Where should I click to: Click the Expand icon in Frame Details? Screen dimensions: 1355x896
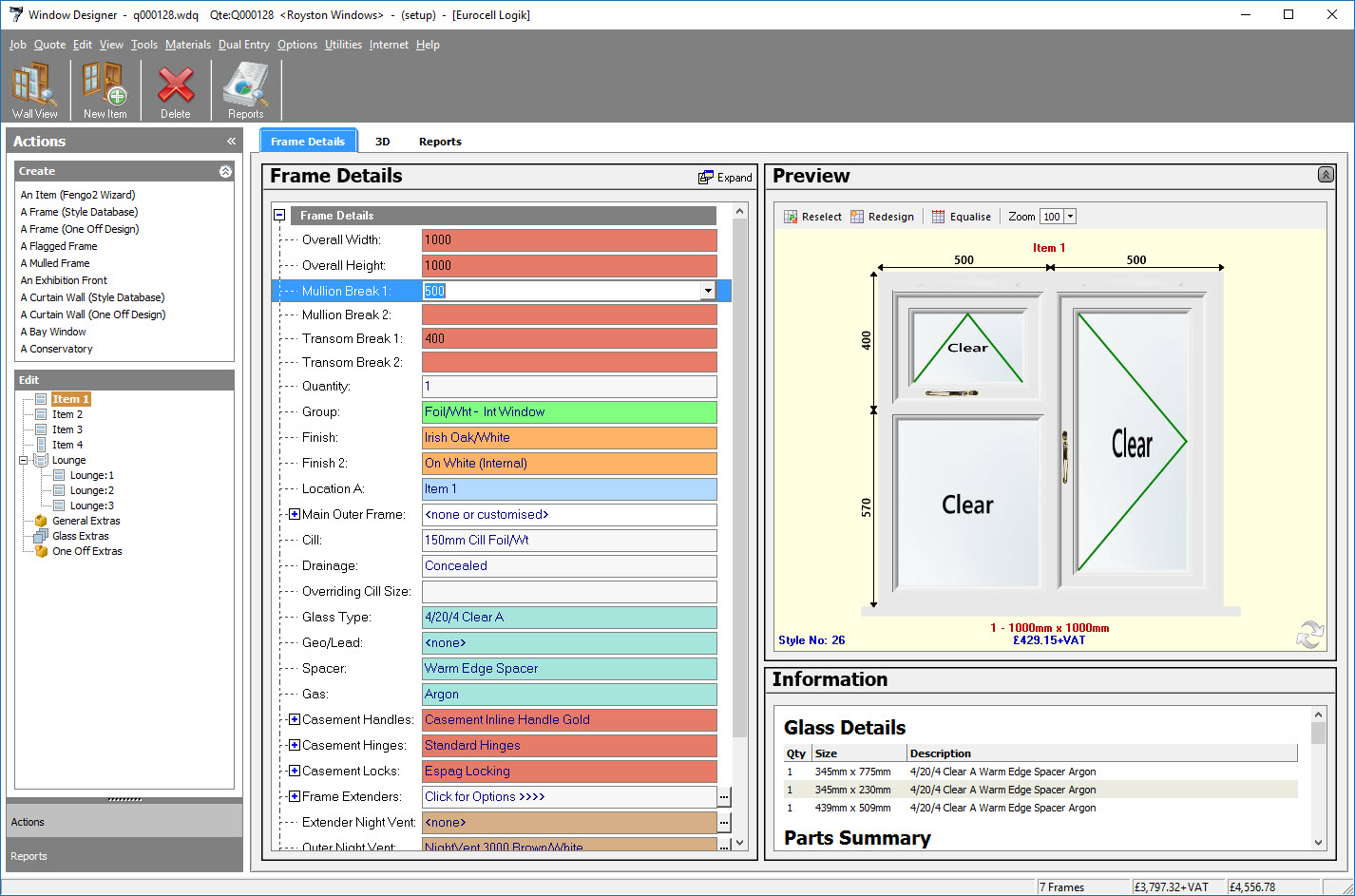click(706, 178)
